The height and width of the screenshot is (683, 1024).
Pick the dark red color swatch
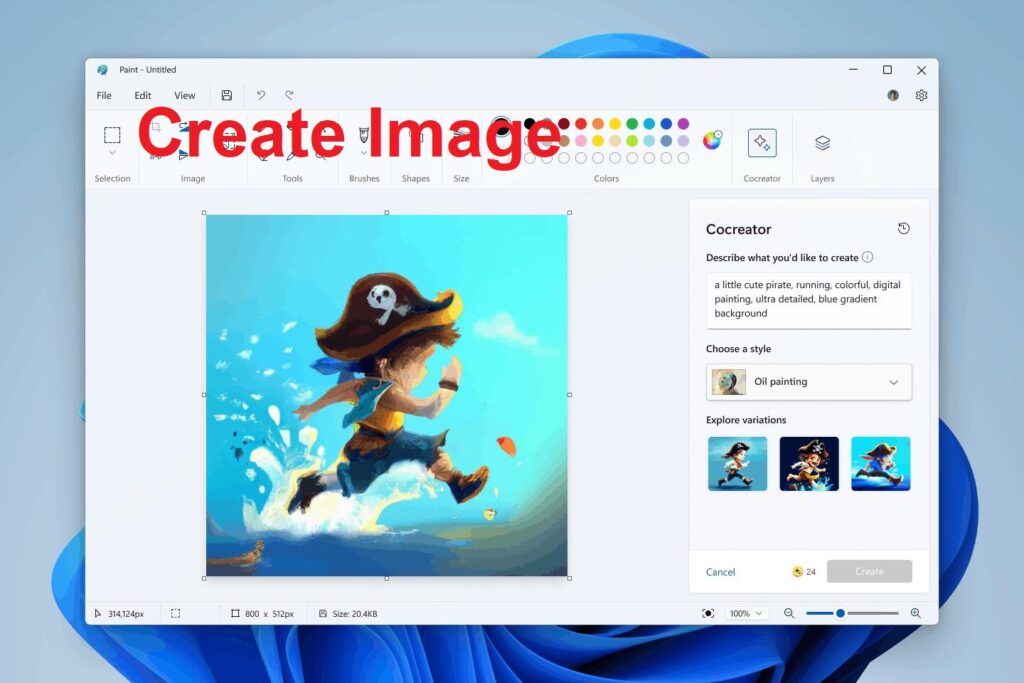click(564, 123)
